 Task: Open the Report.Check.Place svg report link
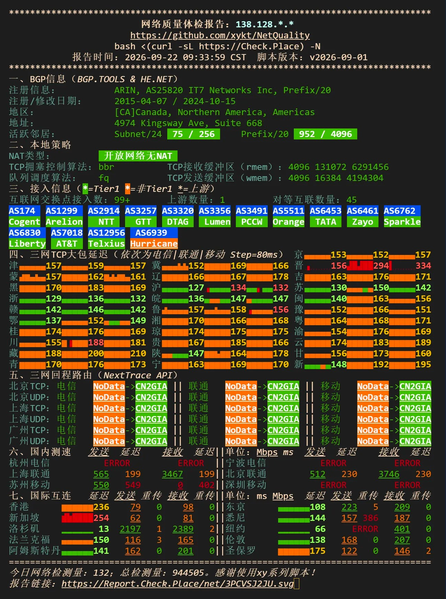178,584
